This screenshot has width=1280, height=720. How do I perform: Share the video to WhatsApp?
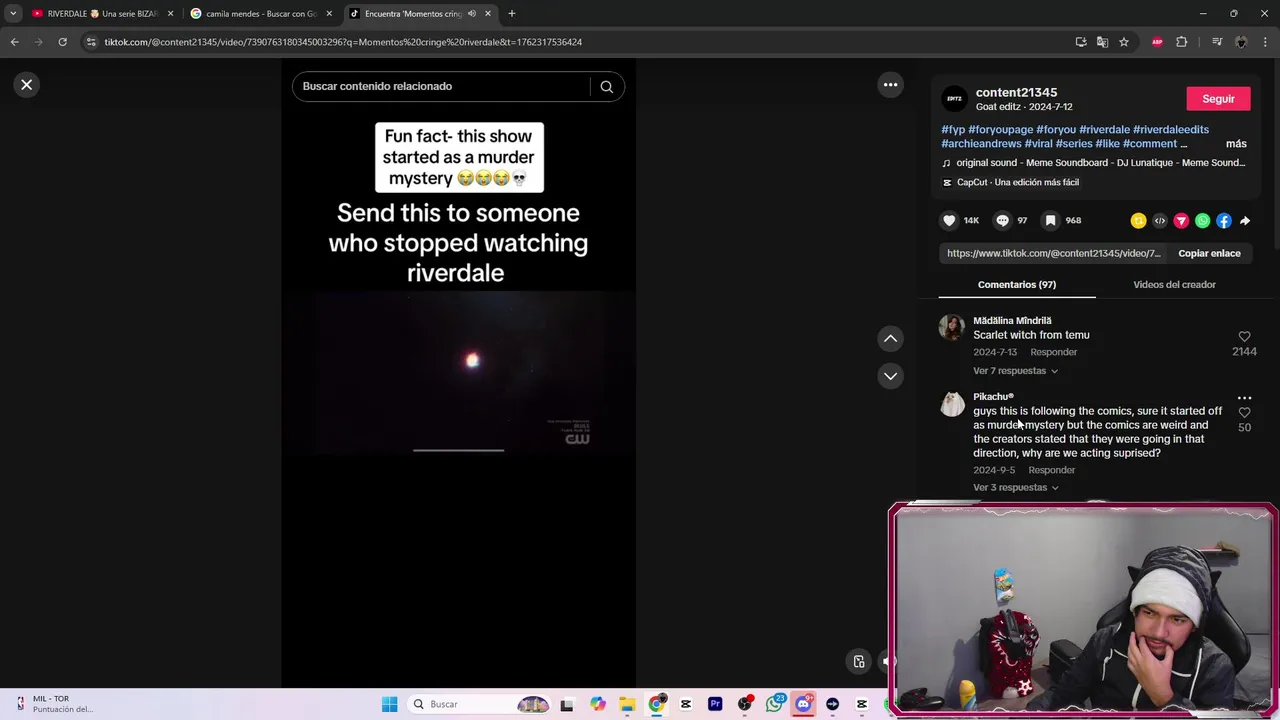1202,221
